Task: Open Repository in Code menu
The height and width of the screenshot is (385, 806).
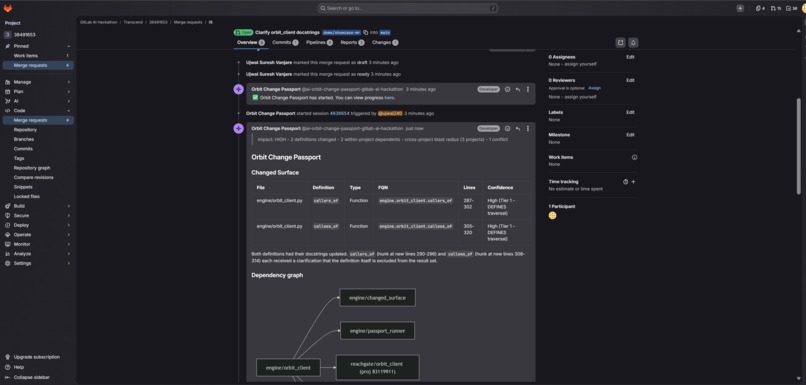Action: point(38,130)
